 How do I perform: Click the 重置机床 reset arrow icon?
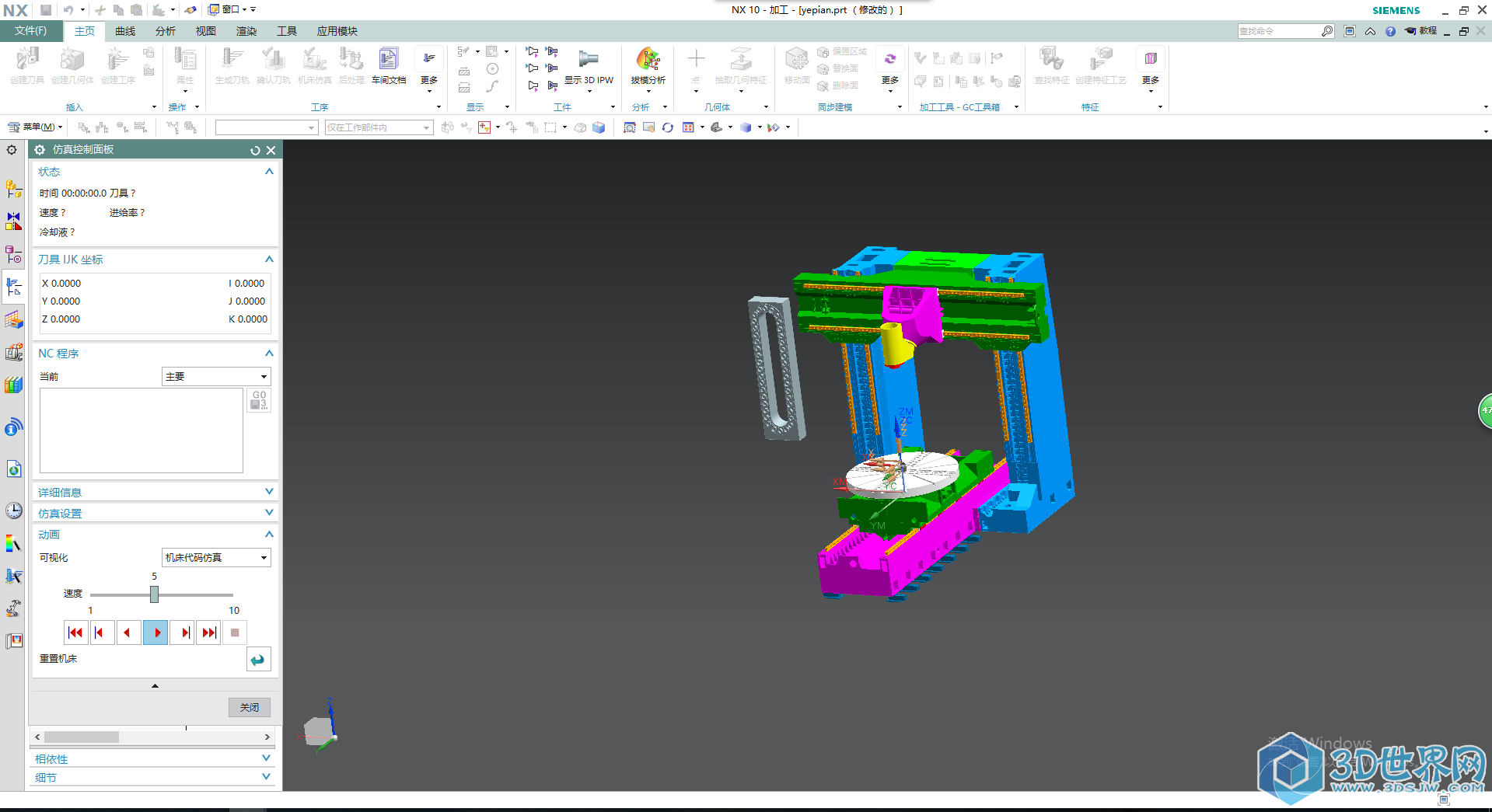pyautogui.click(x=258, y=659)
